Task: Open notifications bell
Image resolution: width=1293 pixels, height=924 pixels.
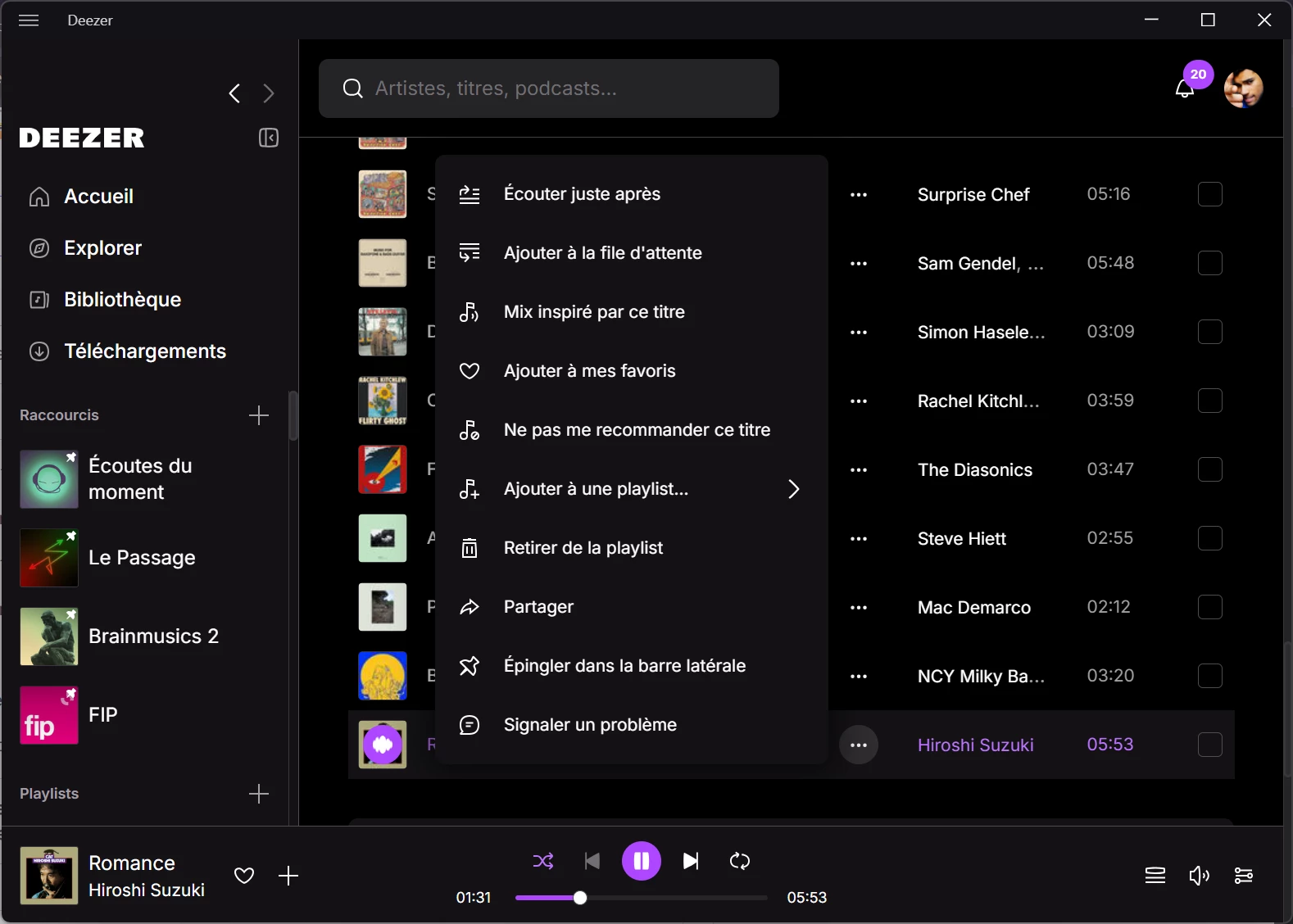Action: click(x=1185, y=88)
